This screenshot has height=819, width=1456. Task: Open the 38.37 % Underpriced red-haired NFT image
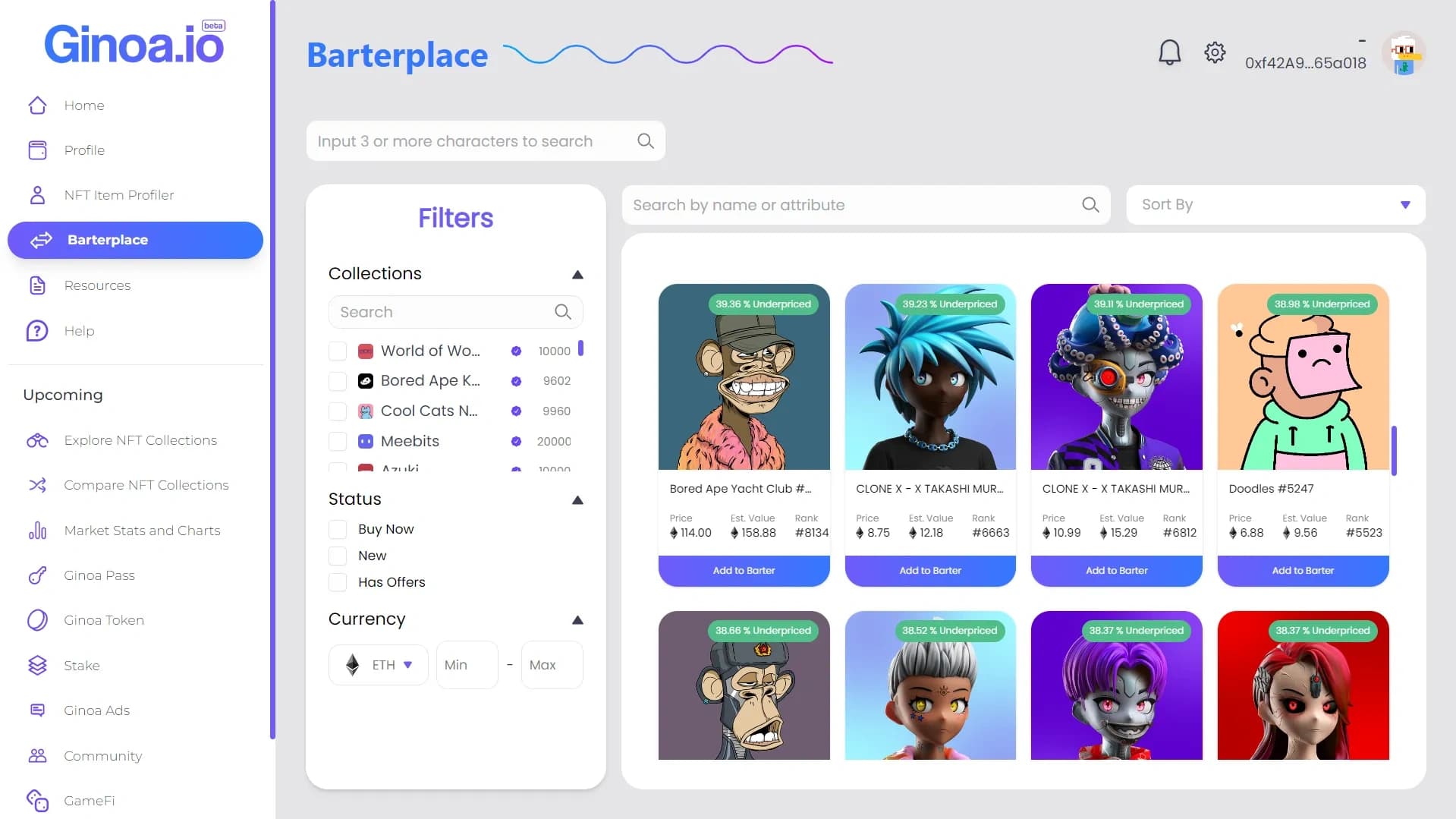(1303, 685)
